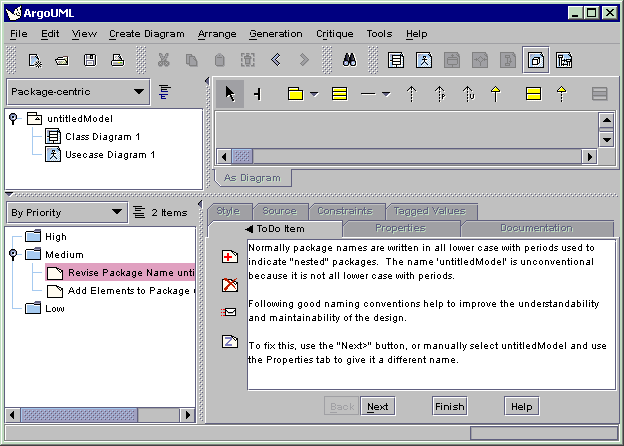Click the Resolve item red X icon

[230, 285]
